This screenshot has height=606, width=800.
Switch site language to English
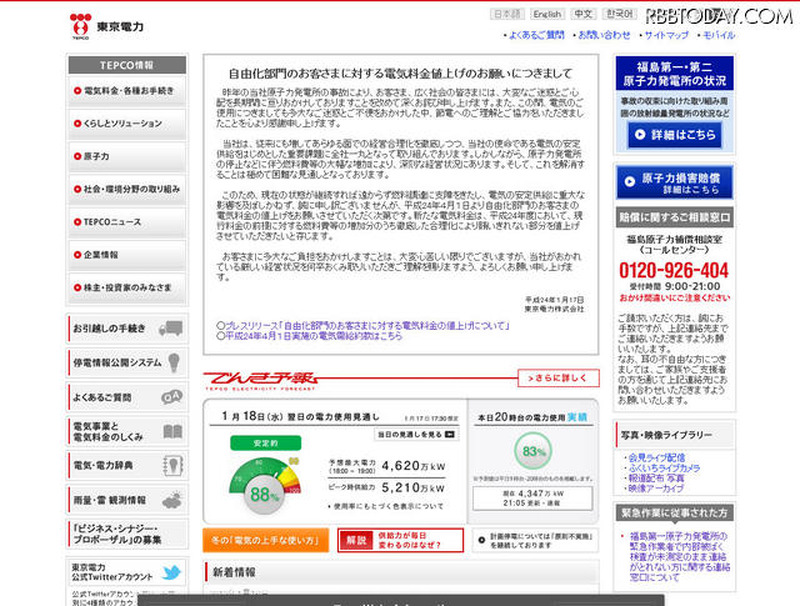click(547, 14)
